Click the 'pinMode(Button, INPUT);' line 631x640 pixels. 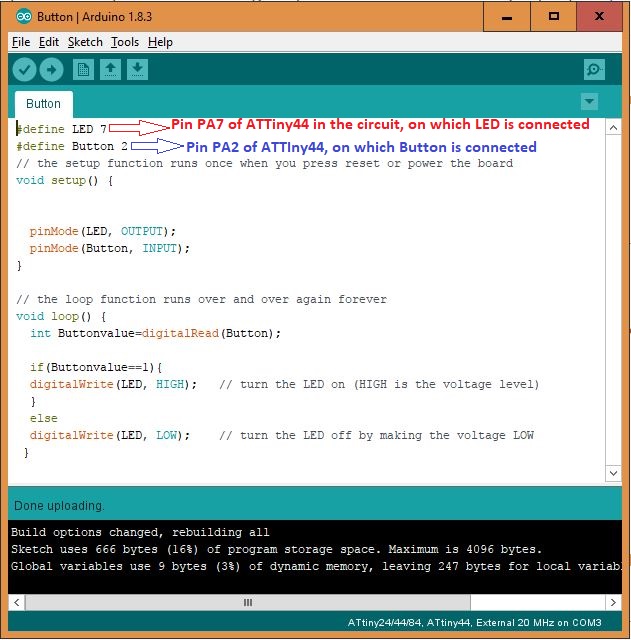[x=109, y=249]
